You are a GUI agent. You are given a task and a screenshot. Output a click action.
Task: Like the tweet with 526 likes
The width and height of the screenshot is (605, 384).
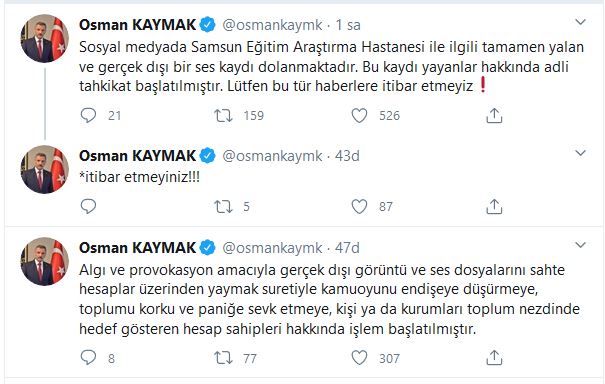pyautogui.click(x=359, y=115)
